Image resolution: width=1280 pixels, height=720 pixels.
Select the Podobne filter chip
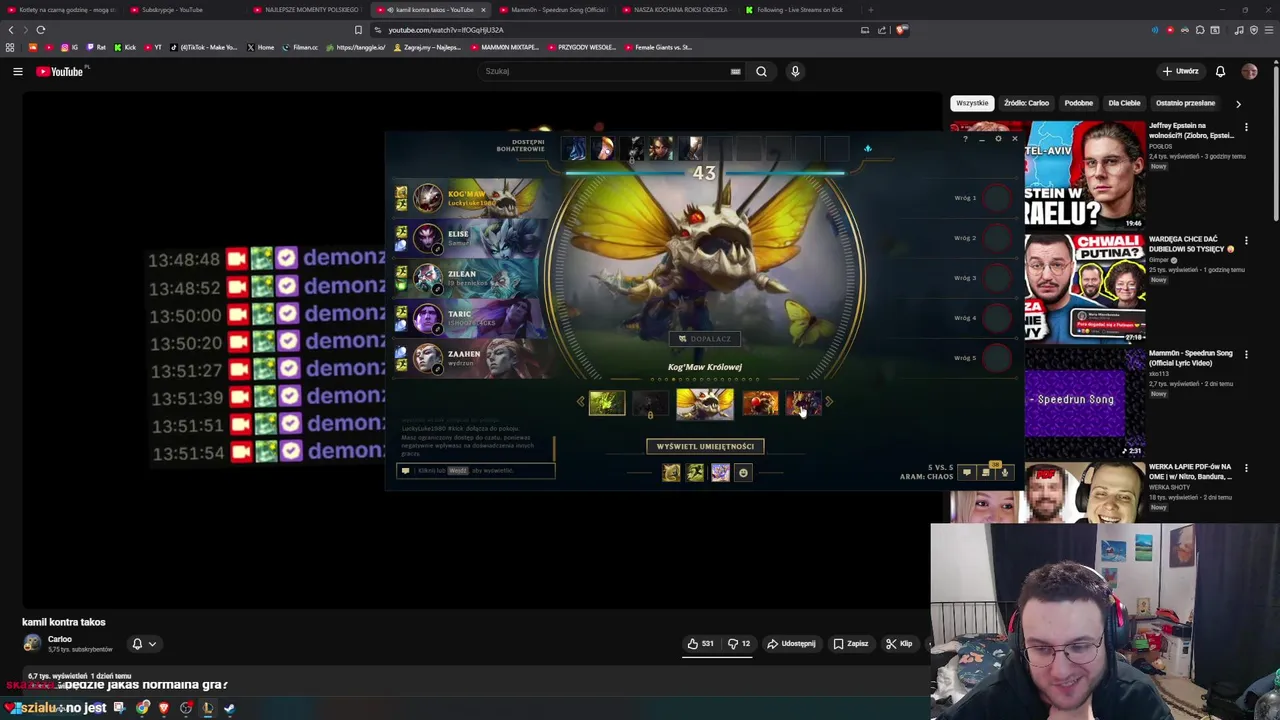pyautogui.click(x=1078, y=103)
